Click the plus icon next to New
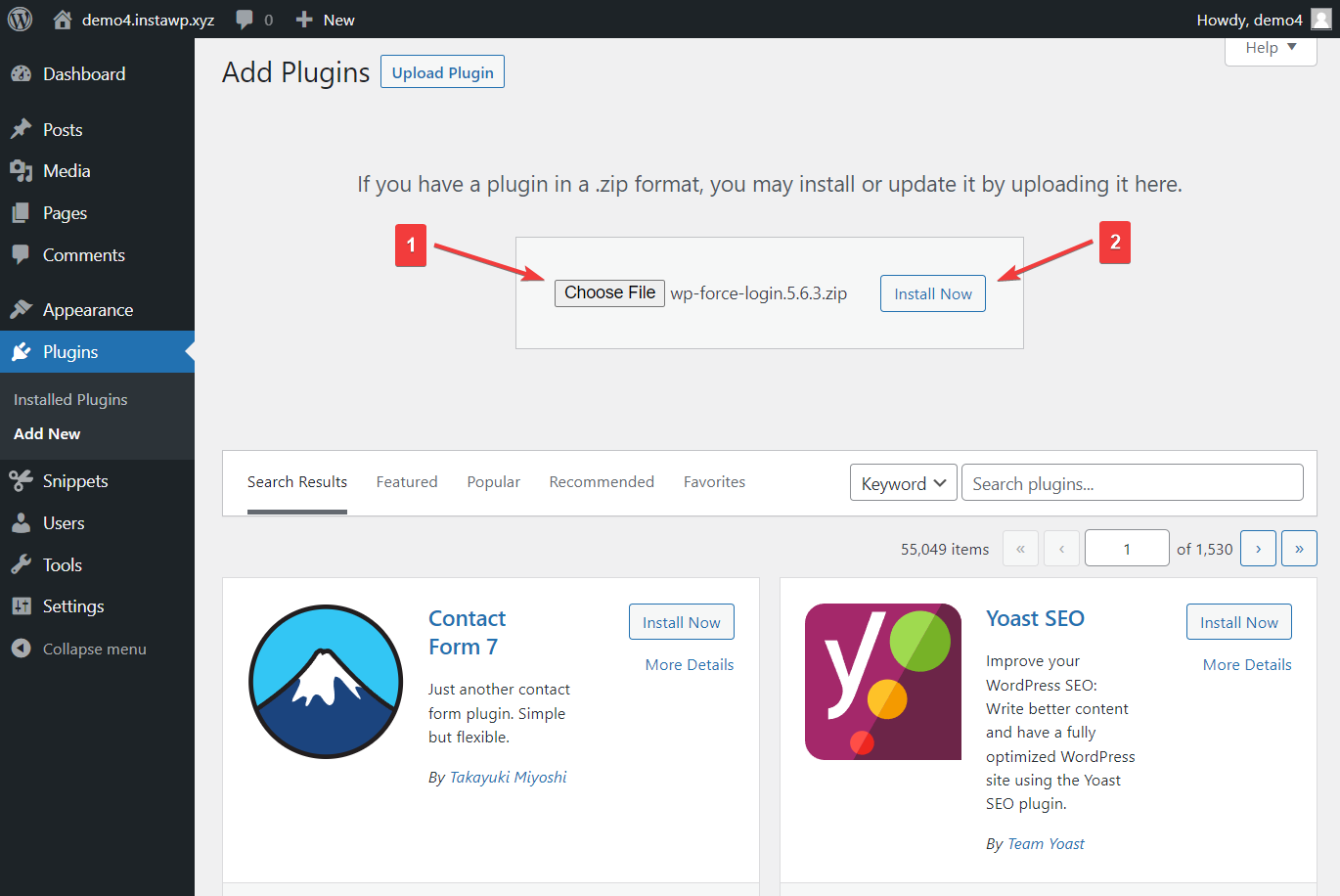Screen dimensions: 1340x896 click(x=304, y=20)
